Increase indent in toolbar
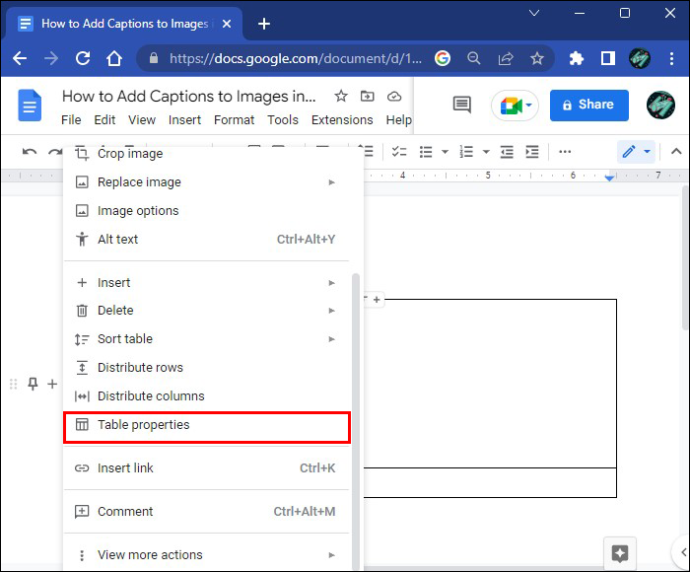The image size is (690, 572). click(532, 152)
